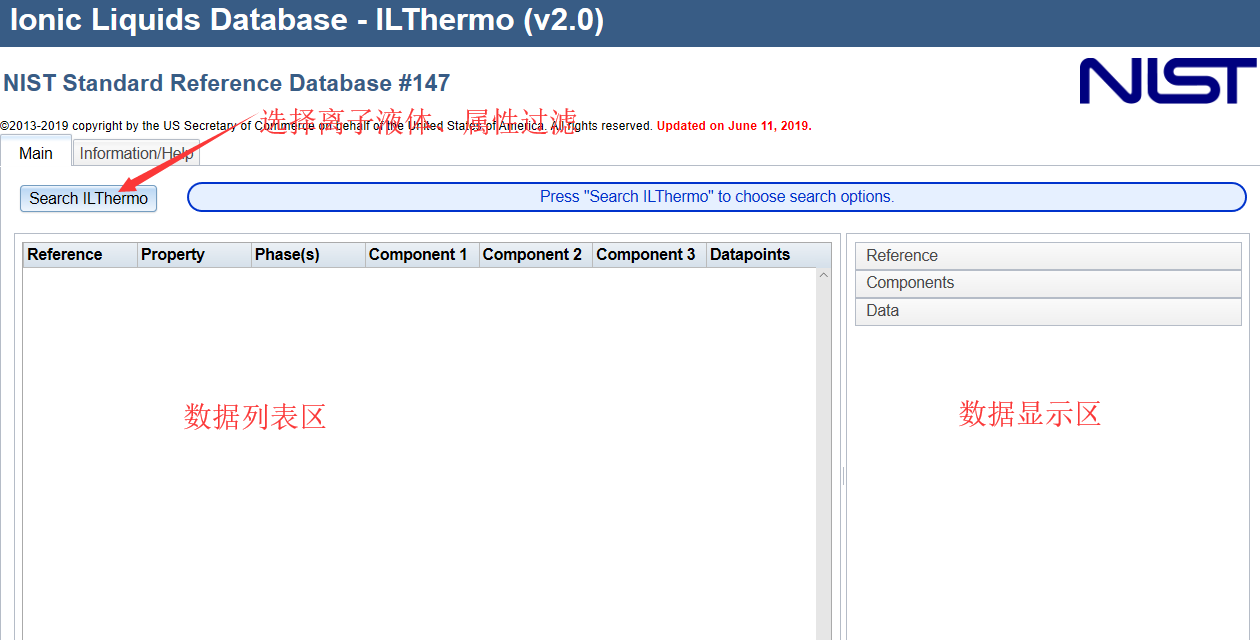Click the Search ILThermo button
The image size is (1260, 640).
[x=88, y=198]
